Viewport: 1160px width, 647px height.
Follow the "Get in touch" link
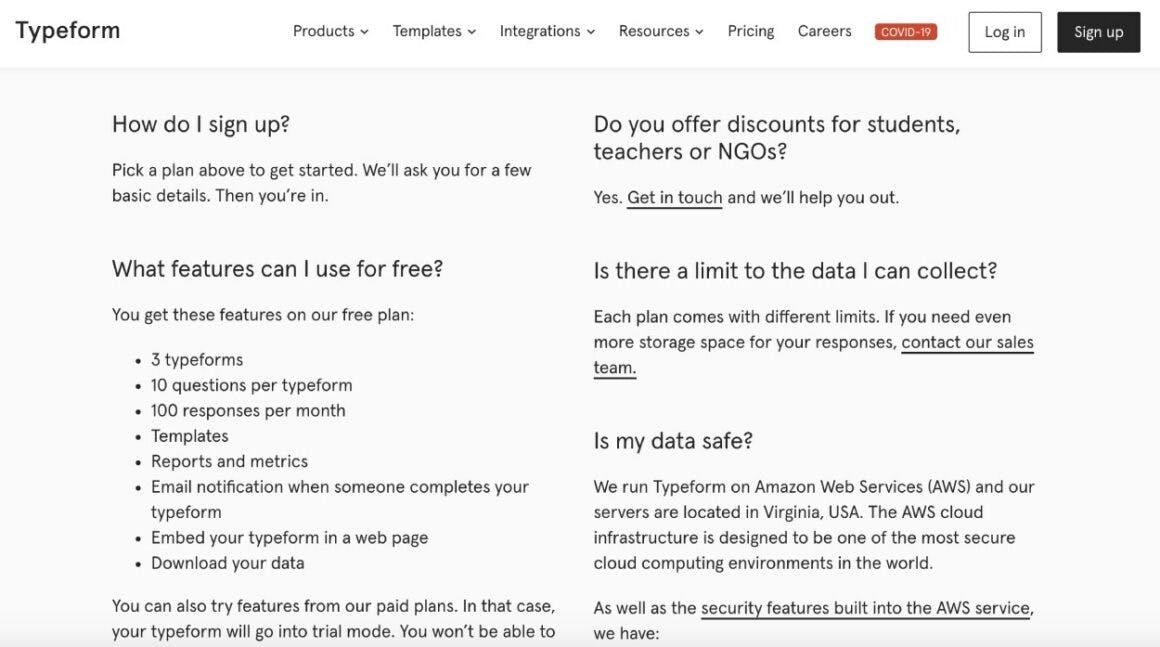(674, 198)
